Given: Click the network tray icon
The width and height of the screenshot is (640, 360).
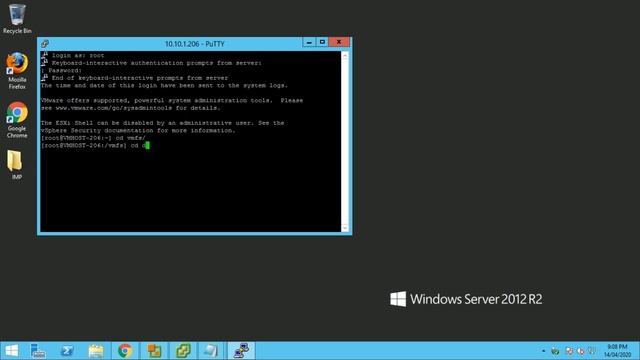Looking at the screenshot, I should click(569, 351).
